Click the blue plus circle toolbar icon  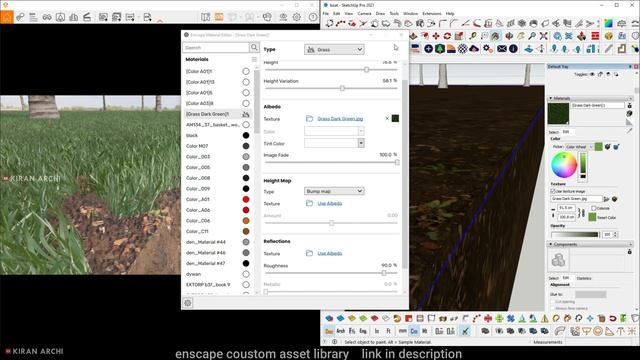pyautogui.click(x=428, y=49)
